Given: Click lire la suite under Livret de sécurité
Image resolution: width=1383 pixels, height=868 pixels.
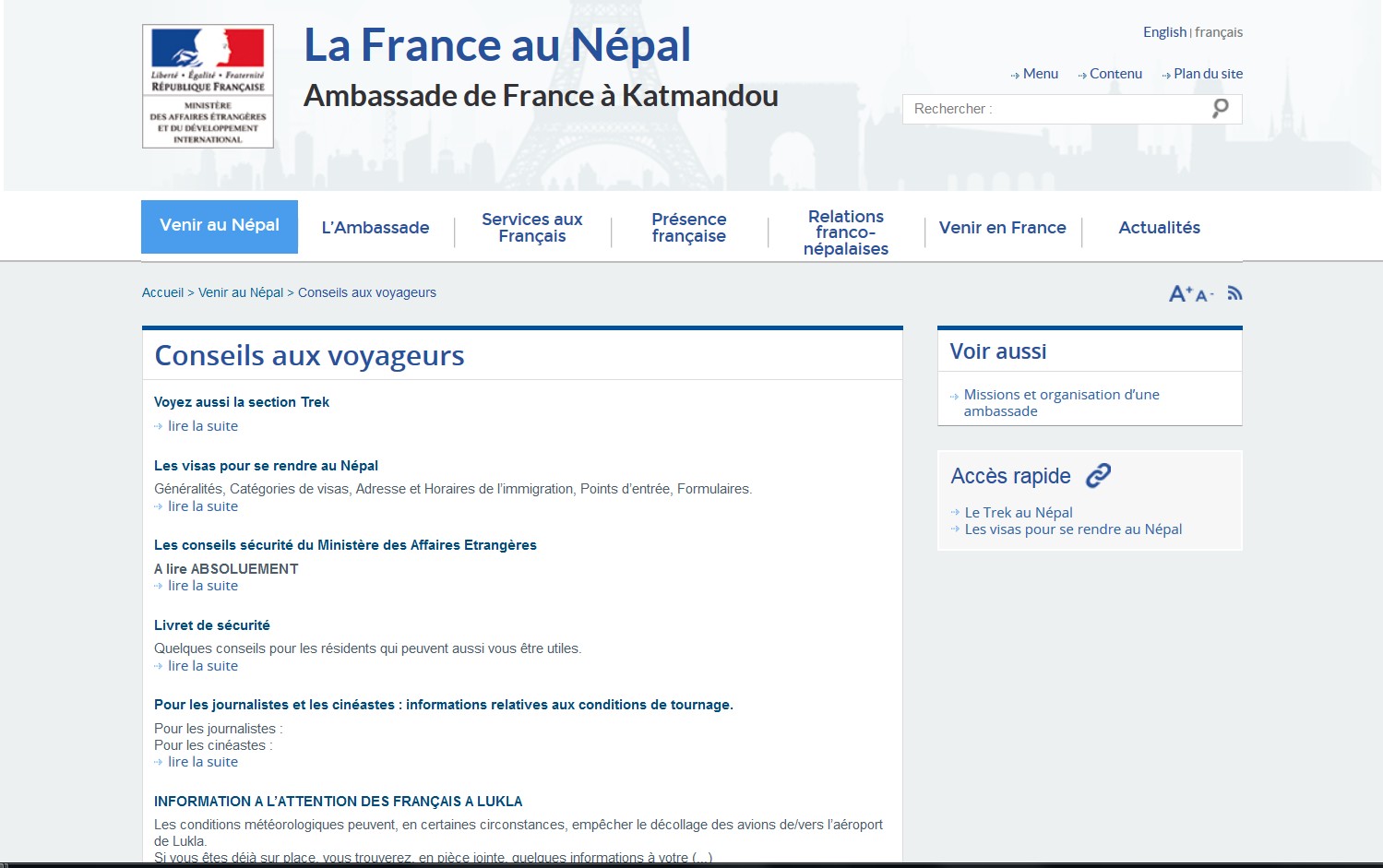Looking at the screenshot, I should click(203, 666).
